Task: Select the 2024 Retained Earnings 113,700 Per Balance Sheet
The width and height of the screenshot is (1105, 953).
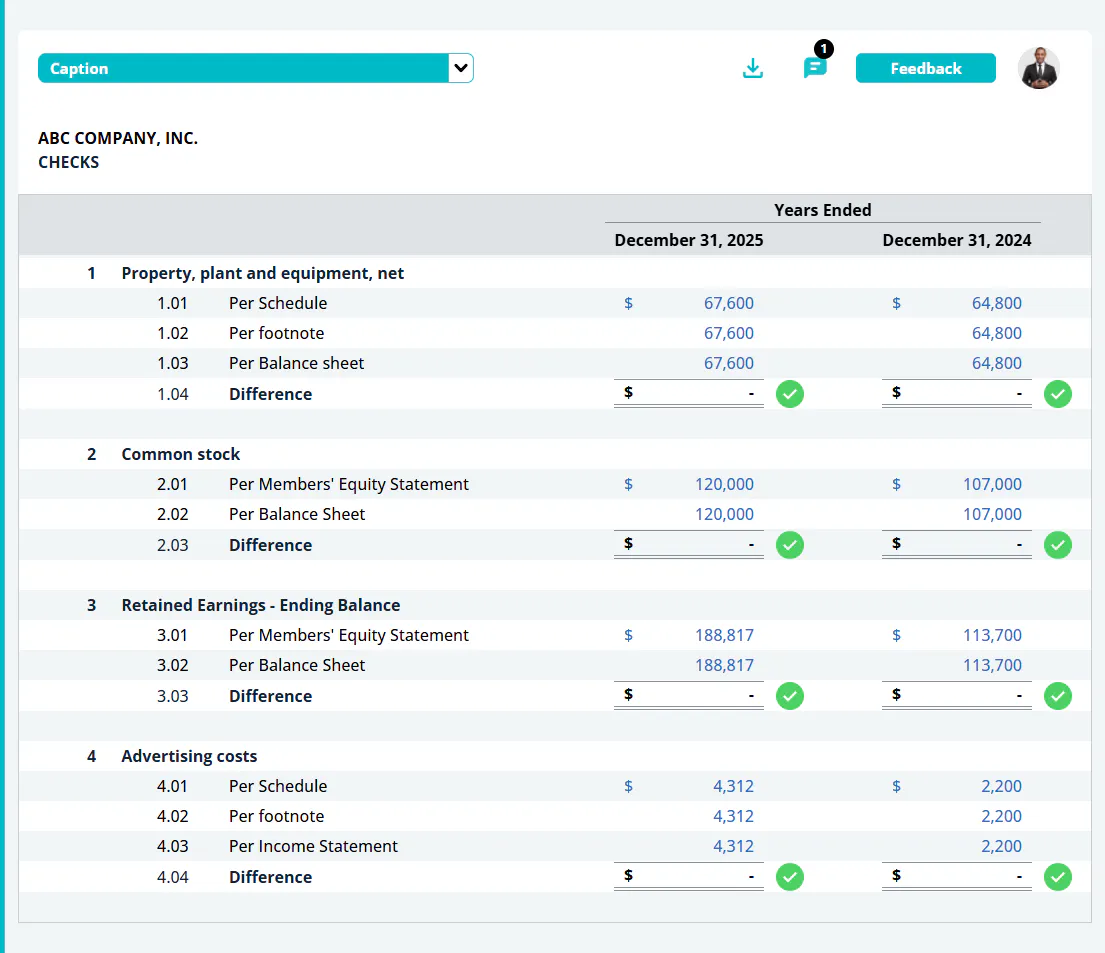Action: click(x=992, y=665)
